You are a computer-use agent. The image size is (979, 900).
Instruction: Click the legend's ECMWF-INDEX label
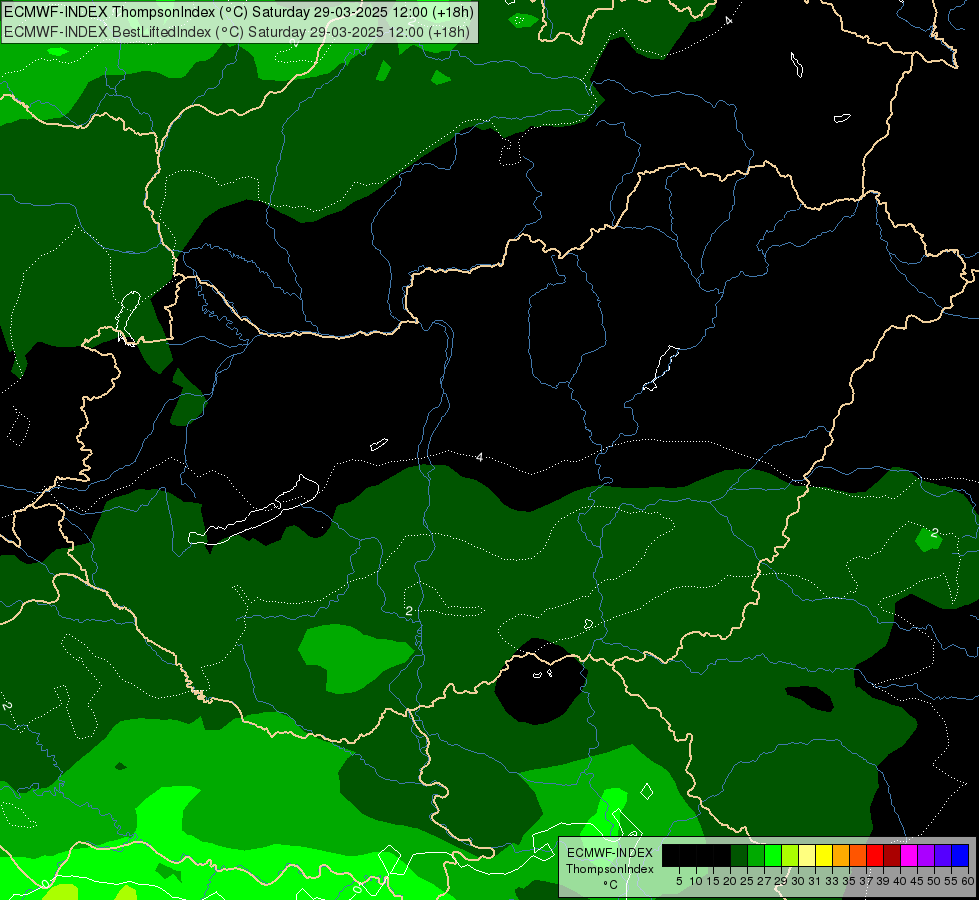click(x=609, y=853)
